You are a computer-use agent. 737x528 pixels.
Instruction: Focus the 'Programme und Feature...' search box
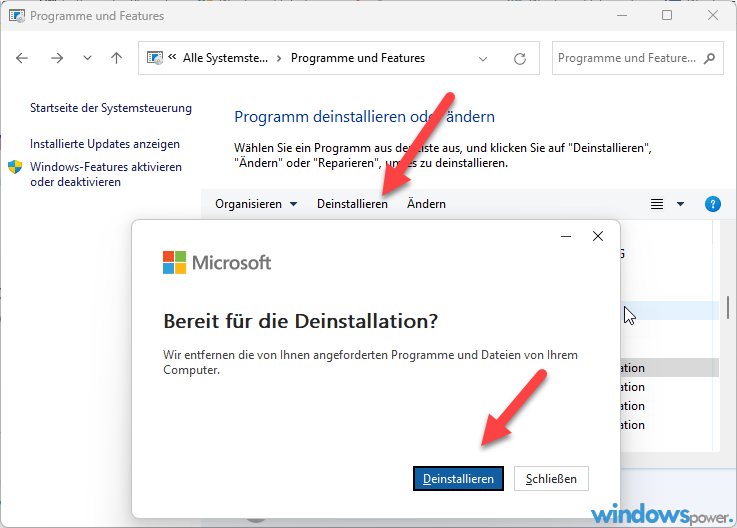[x=638, y=58]
